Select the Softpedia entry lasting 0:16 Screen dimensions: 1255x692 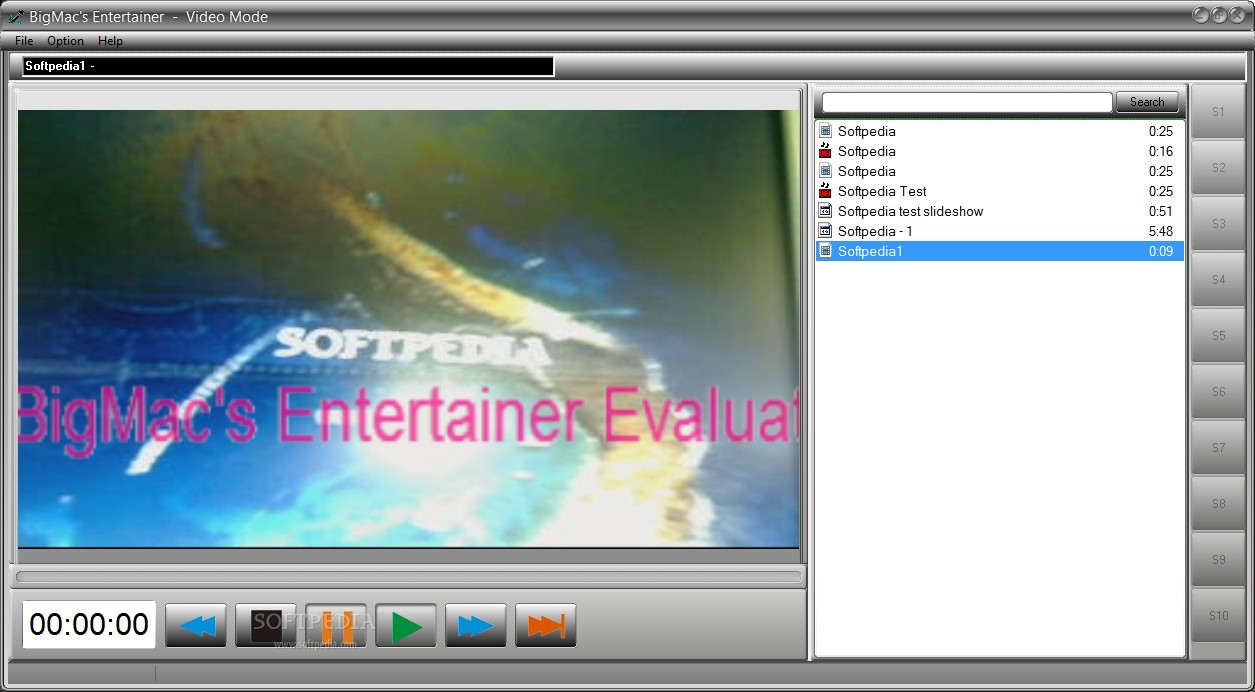click(1000, 151)
